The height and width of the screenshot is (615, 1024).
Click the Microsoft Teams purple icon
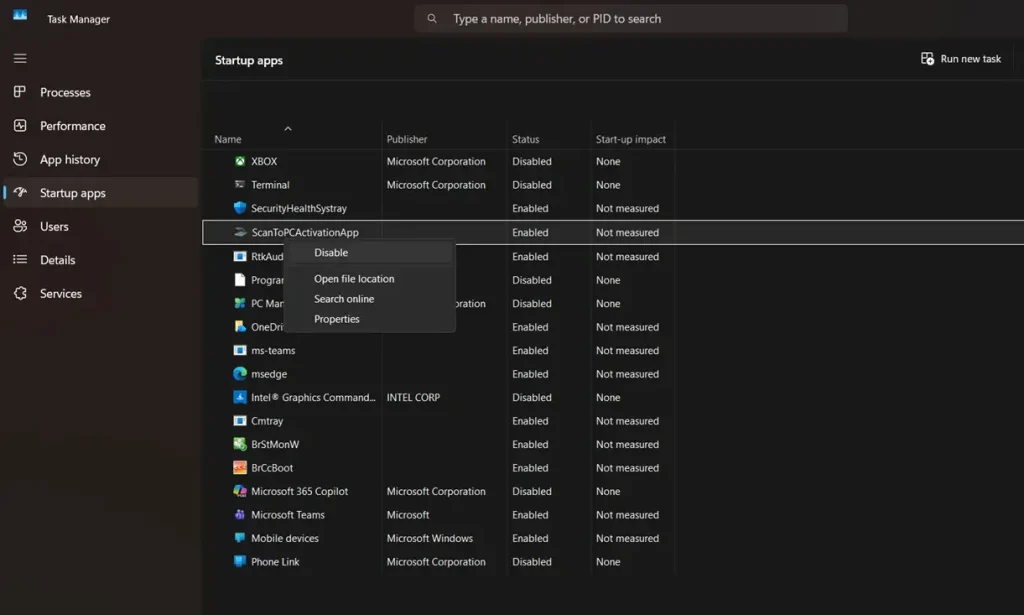[x=240, y=514]
